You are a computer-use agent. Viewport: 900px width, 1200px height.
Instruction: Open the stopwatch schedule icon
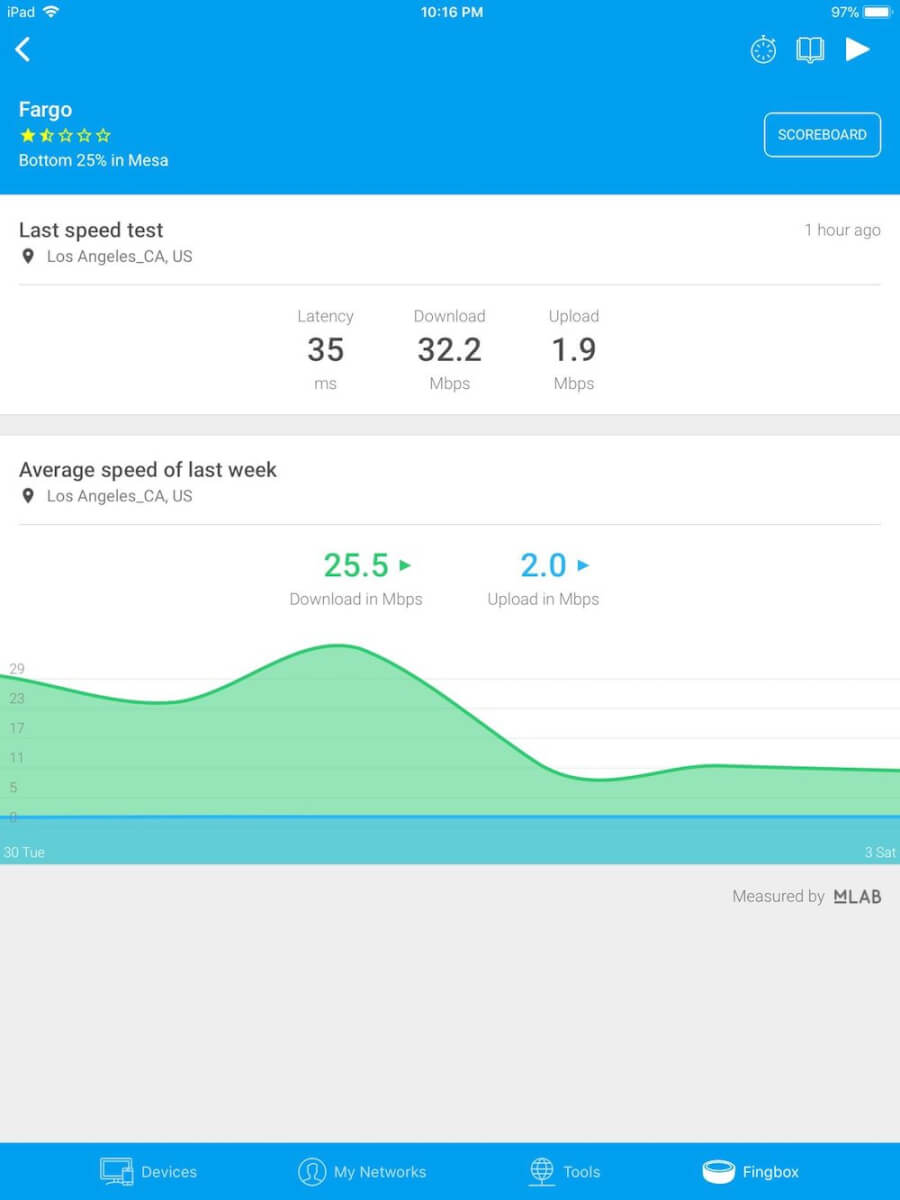pyautogui.click(x=763, y=50)
